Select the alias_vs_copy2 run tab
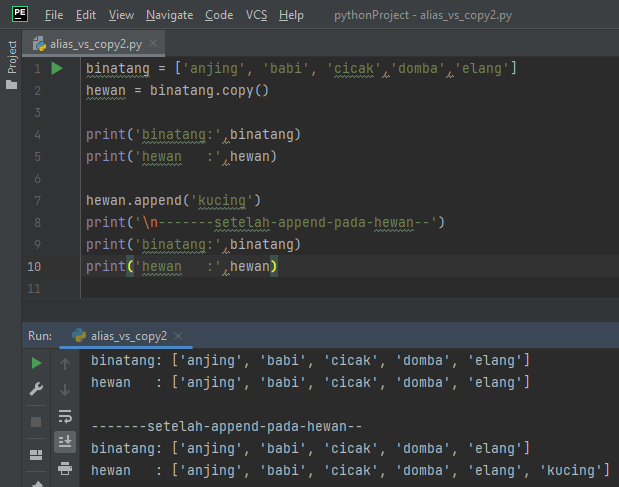Screen dimensions: 619x487 tap(126, 336)
